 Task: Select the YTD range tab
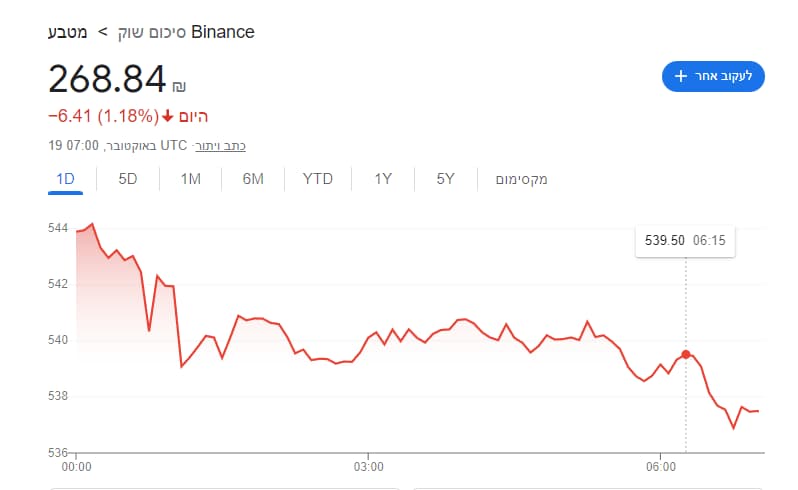318,179
